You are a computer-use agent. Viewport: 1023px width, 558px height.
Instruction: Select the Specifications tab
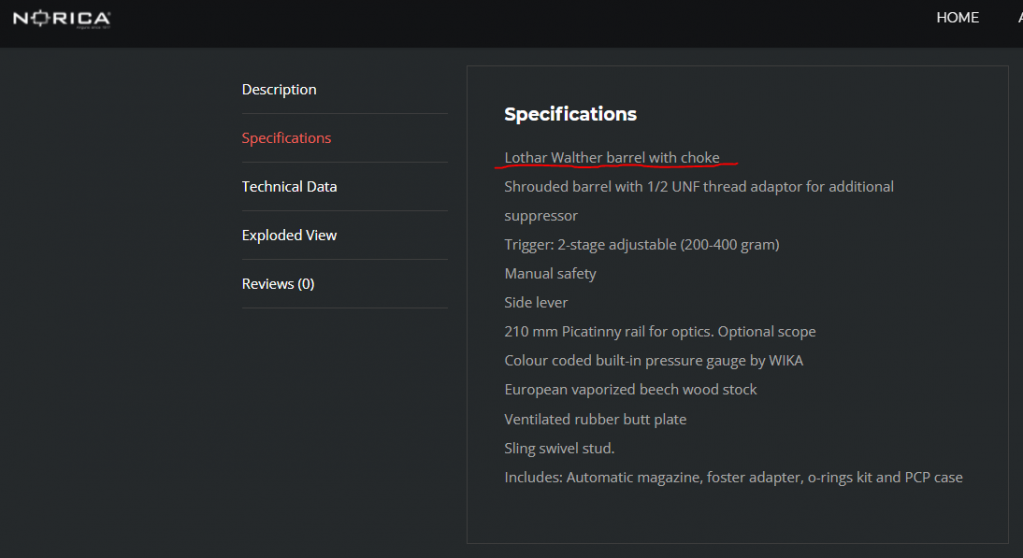[x=286, y=138]
